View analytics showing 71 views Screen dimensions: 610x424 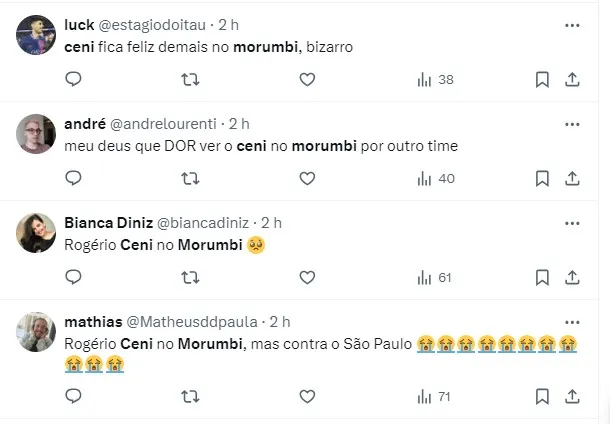point(435,395)
